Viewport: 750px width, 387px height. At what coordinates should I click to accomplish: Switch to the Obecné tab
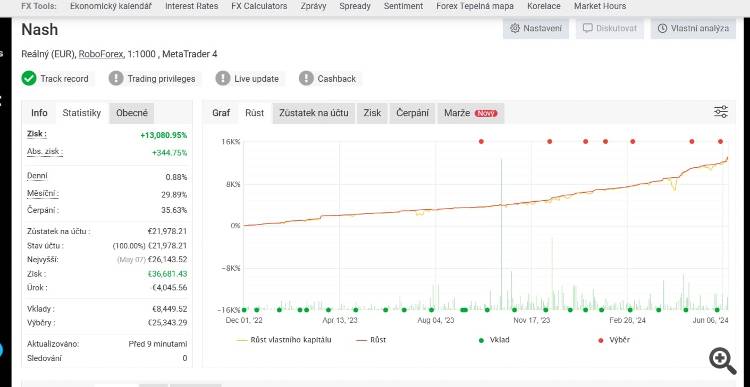(x=132, y=113)
